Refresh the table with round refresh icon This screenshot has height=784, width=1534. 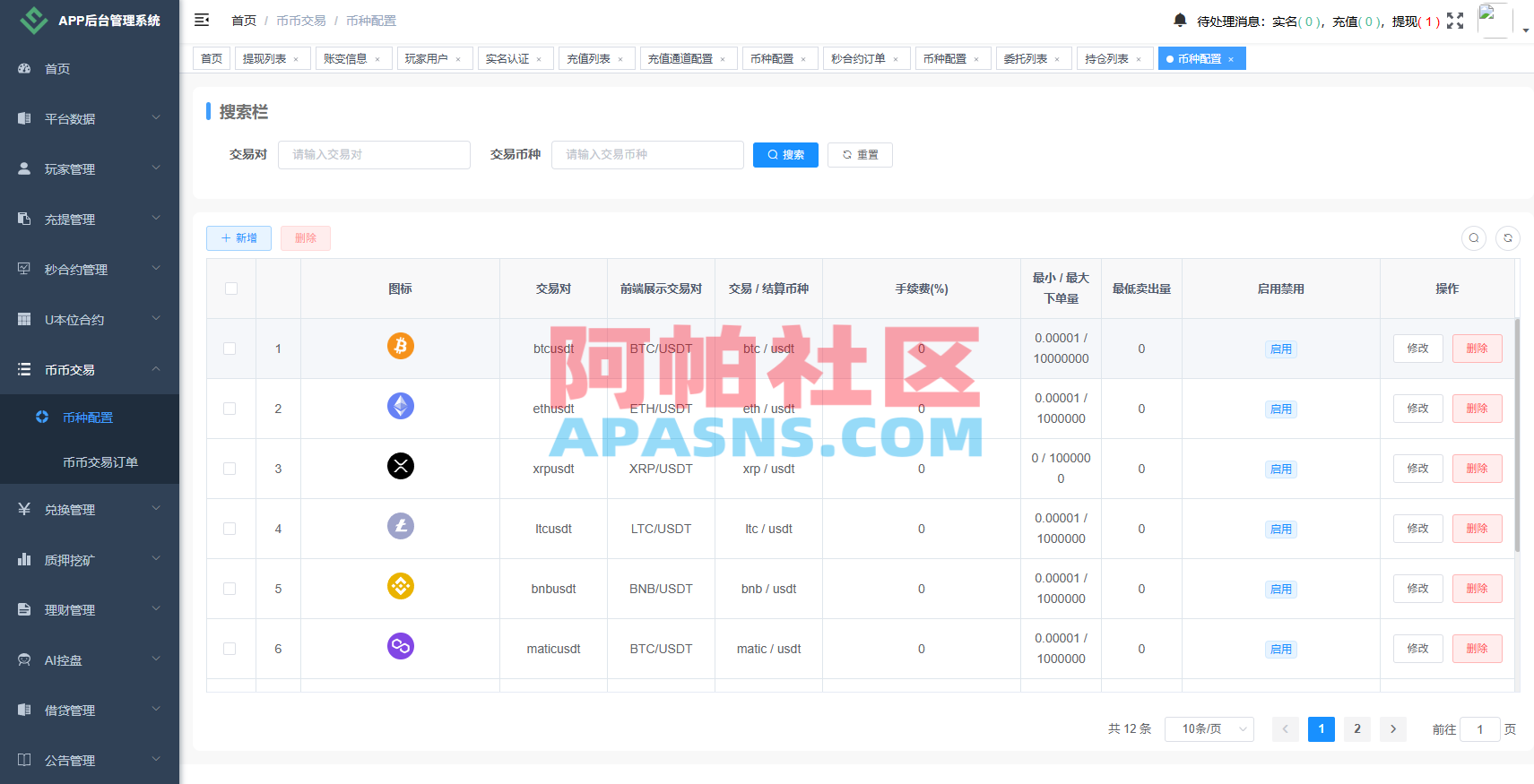pos(1508,237)
